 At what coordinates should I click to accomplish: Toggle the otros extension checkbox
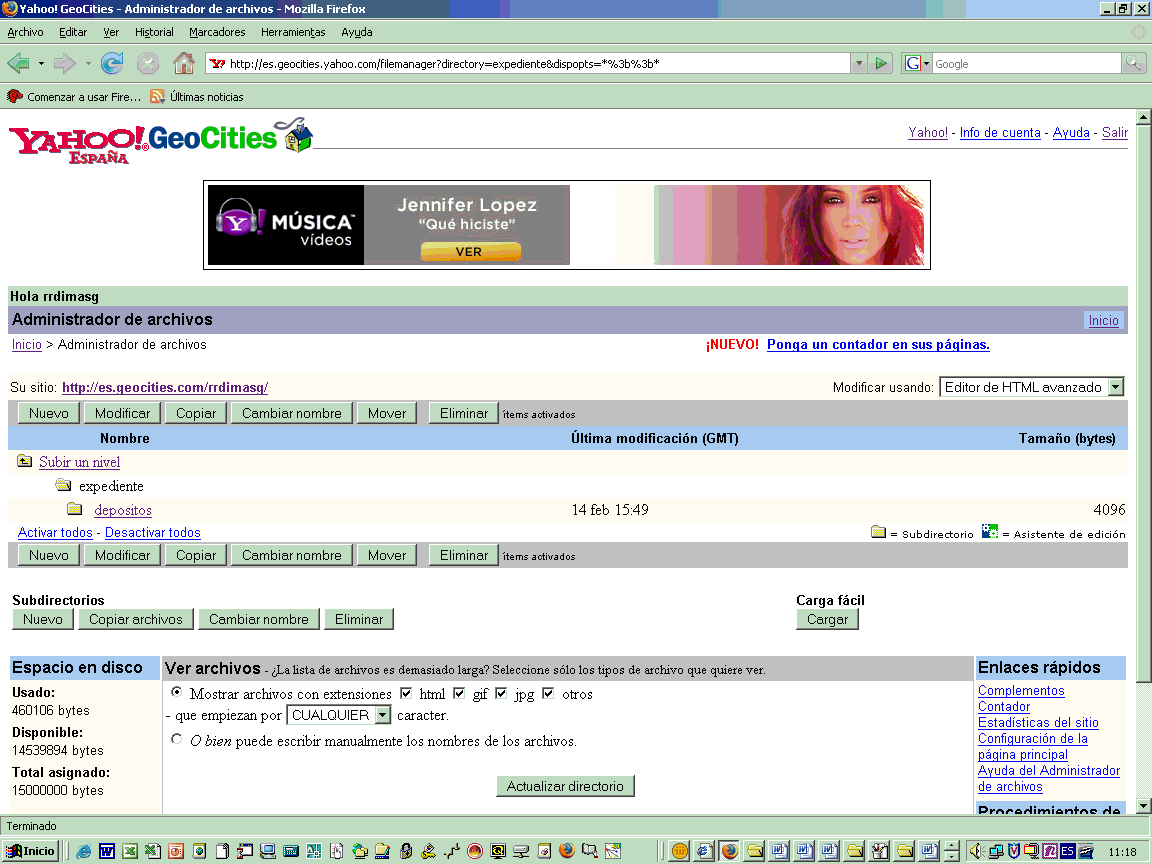[x=548, y=693]
